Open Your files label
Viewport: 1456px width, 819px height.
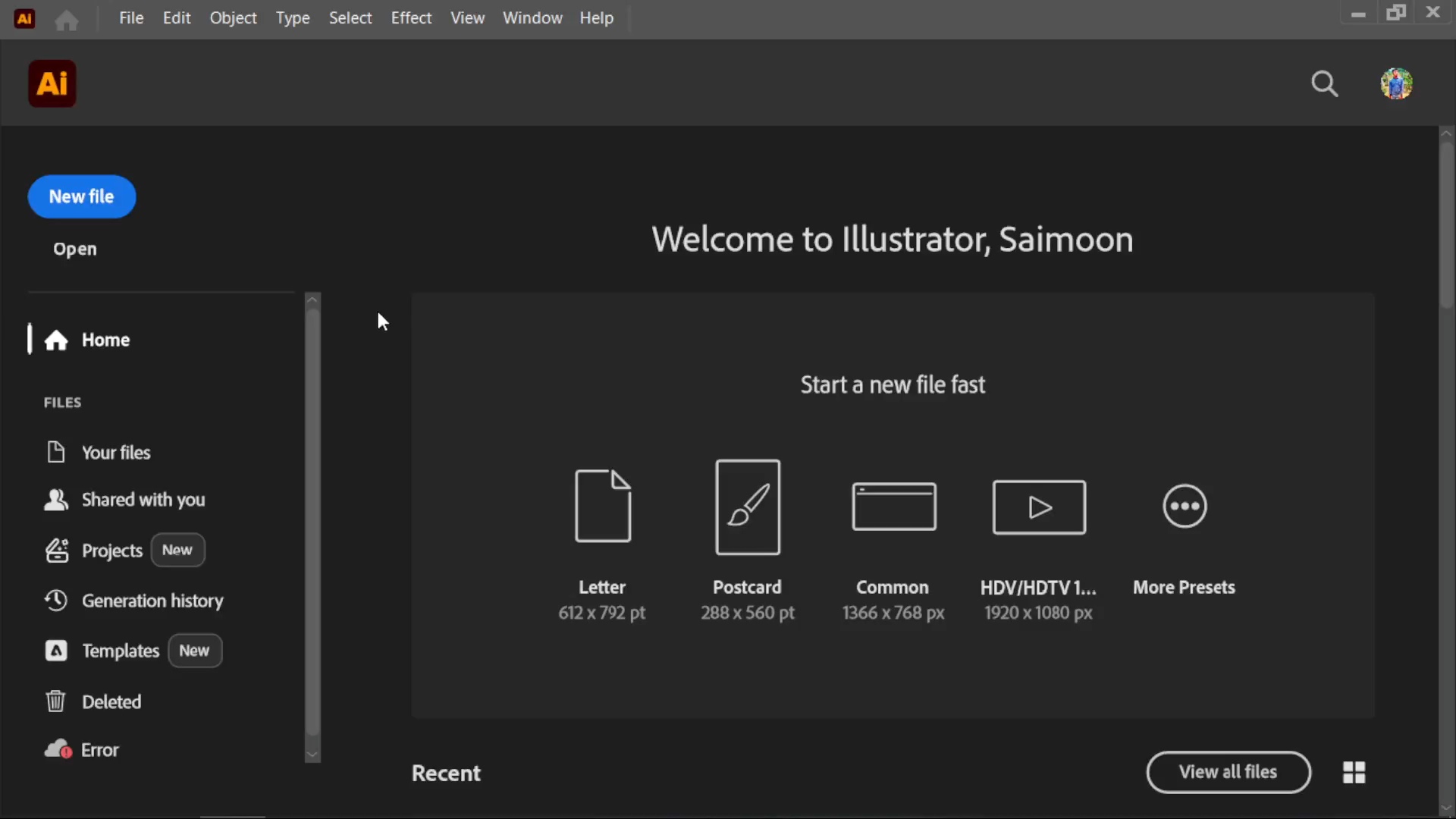116,453
